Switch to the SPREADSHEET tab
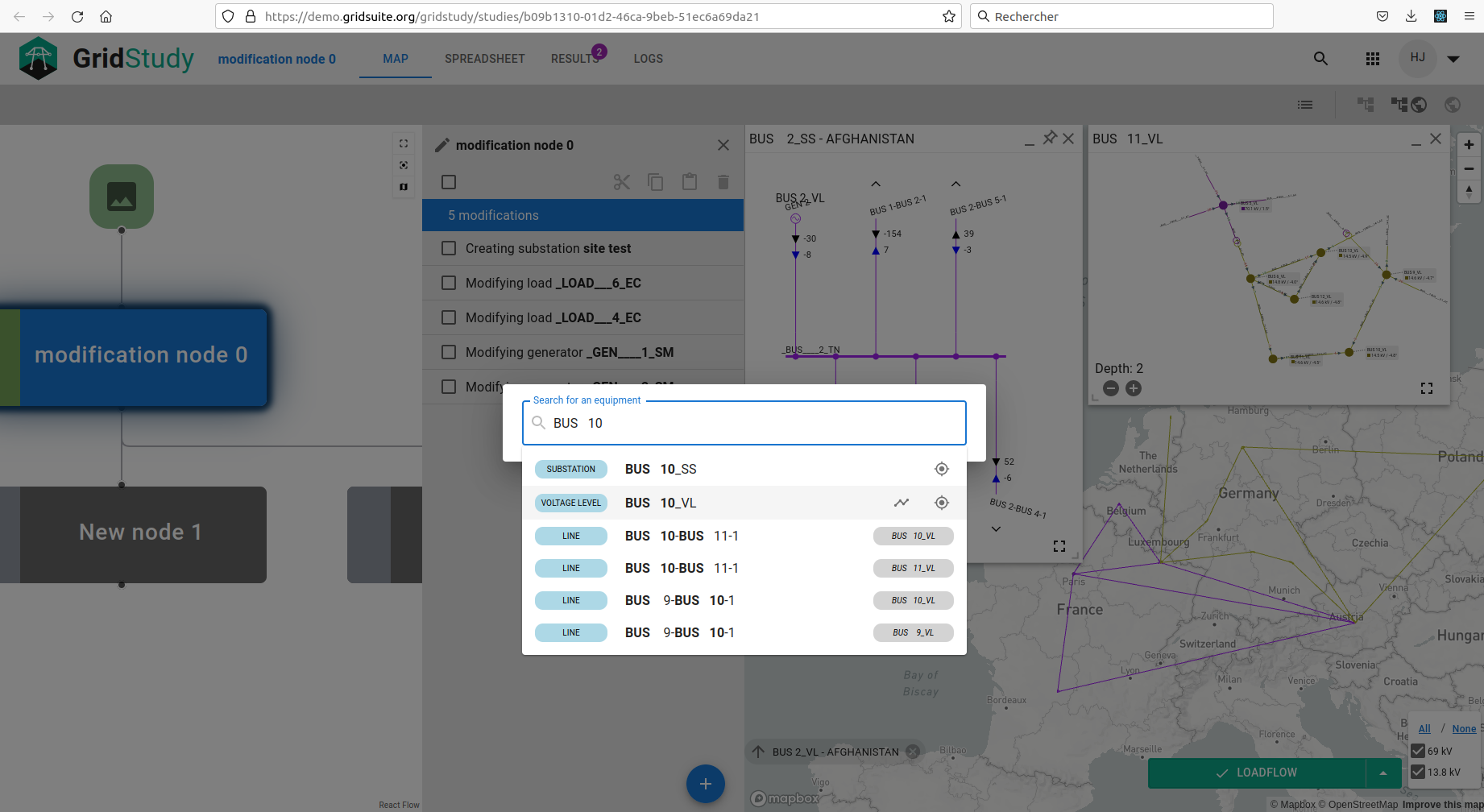This screenshot has height=812, width=1484. pyautogui.click(x=485, y=59)
